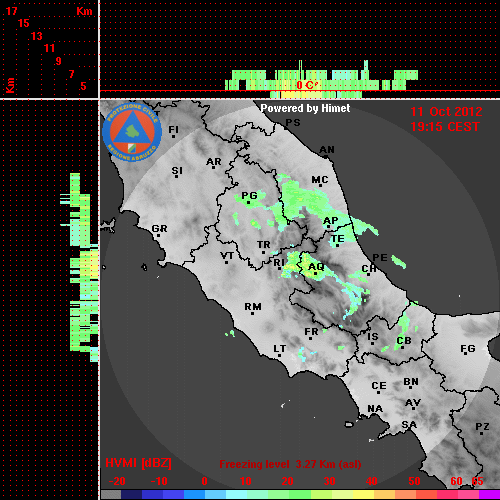Viewport: 500px width, 500px height.
Task: Click the PZ city label on map
Action: pyautogui.click(x=482, y=427)
